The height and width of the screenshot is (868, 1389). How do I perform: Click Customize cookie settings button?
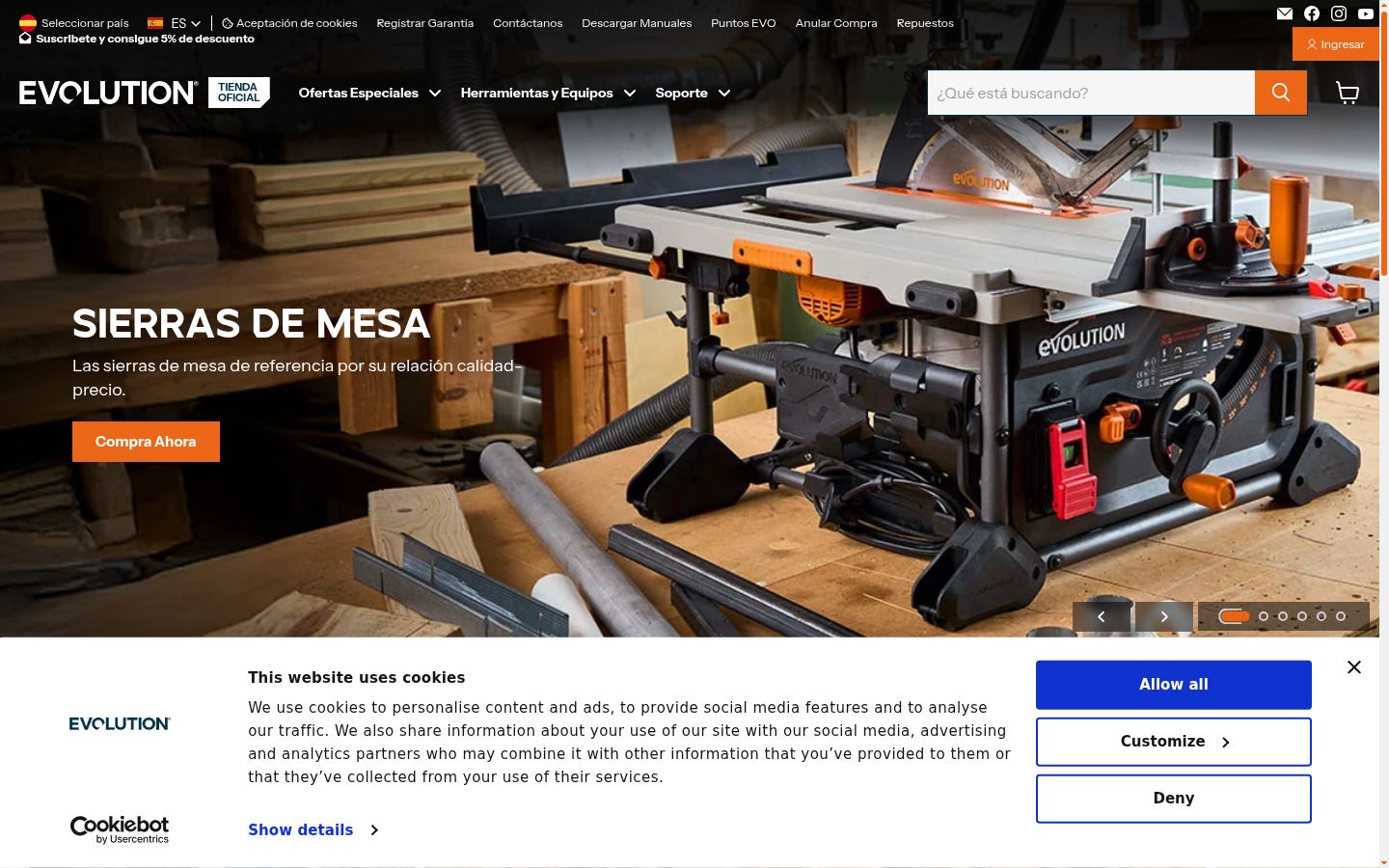1174,742
